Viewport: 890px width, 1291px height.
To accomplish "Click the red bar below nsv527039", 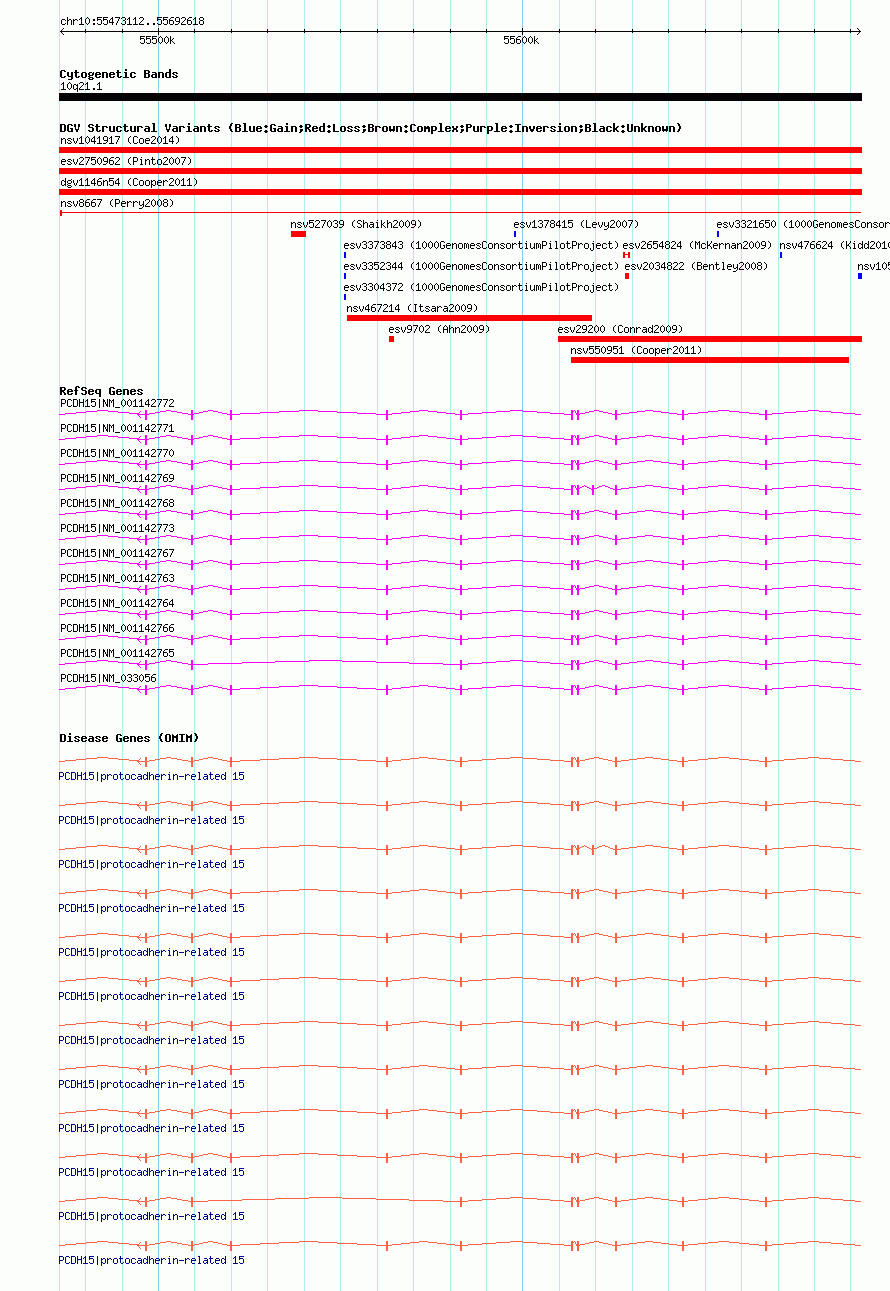I will pos(298,234).
